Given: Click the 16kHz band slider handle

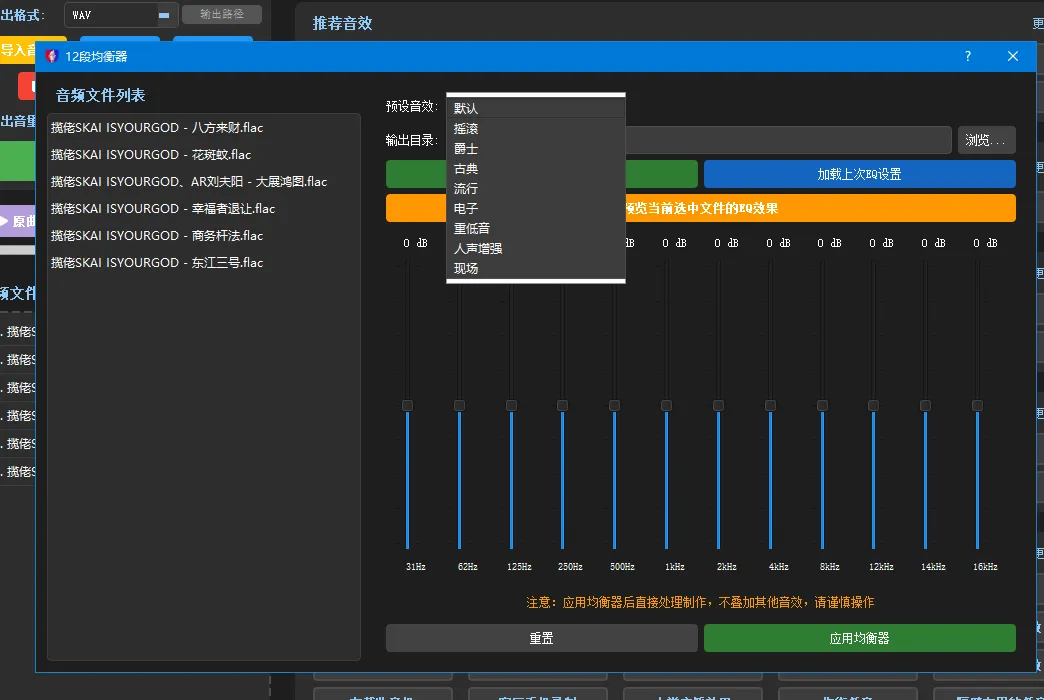Looking at the screenshot, I should (x=977, y=406).
